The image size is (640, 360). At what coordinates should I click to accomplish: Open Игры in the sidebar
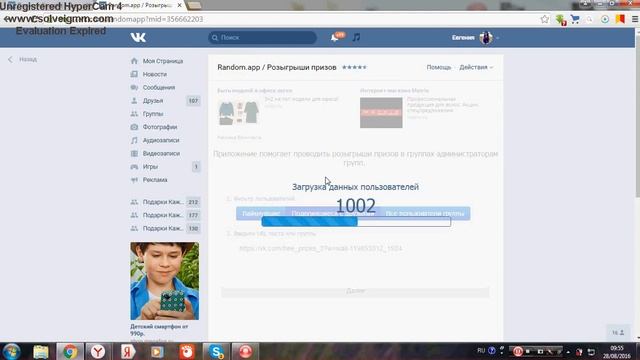click(150, 167)
